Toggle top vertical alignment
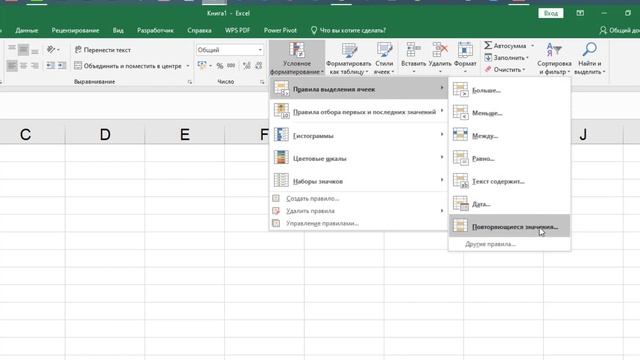 click(12, 50)
